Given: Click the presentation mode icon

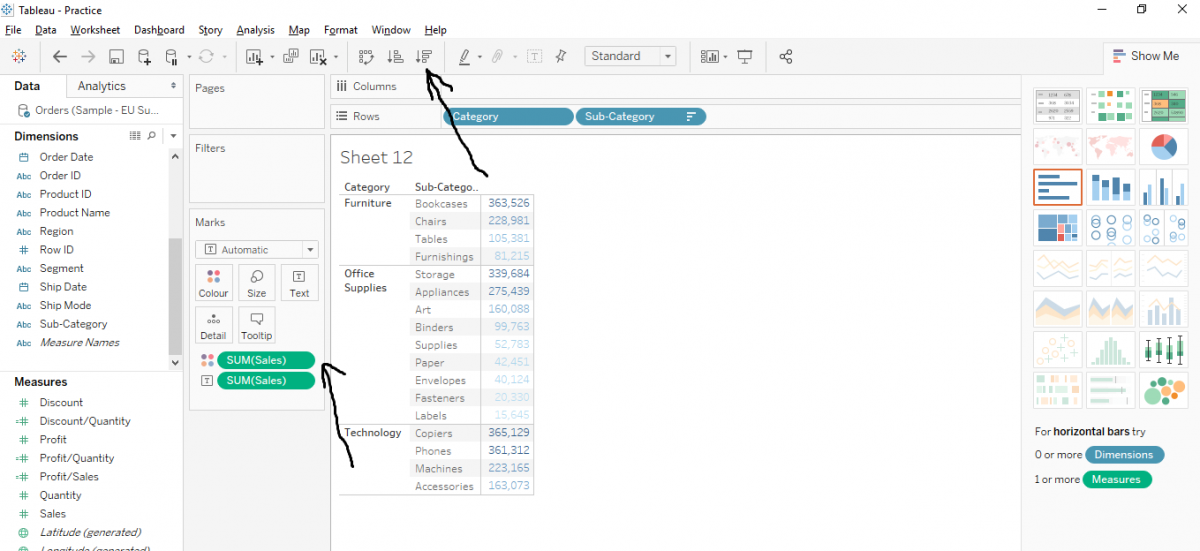Looking at the screenshot, I should coord(744,57).
